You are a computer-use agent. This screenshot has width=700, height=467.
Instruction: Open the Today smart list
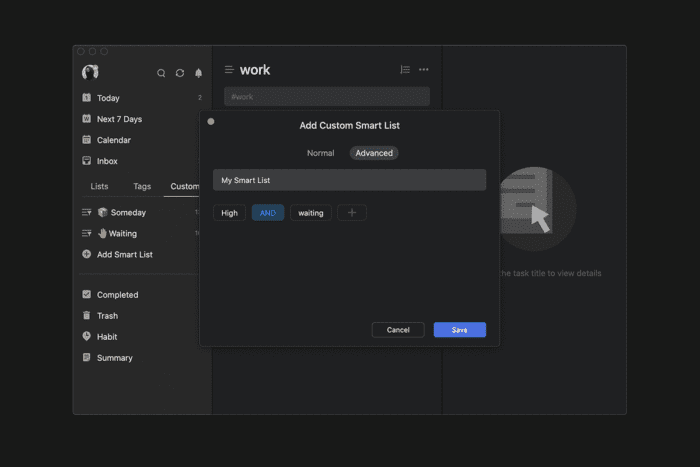pyautogui.click(x=142, y=98)
